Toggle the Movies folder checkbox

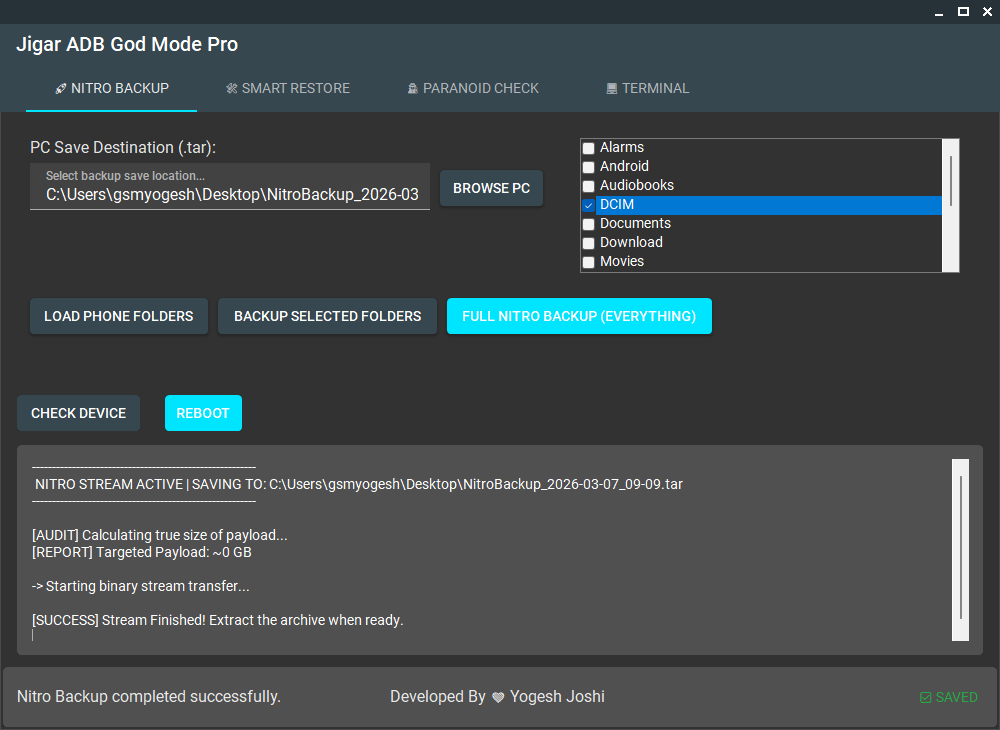tap(589, 262)
